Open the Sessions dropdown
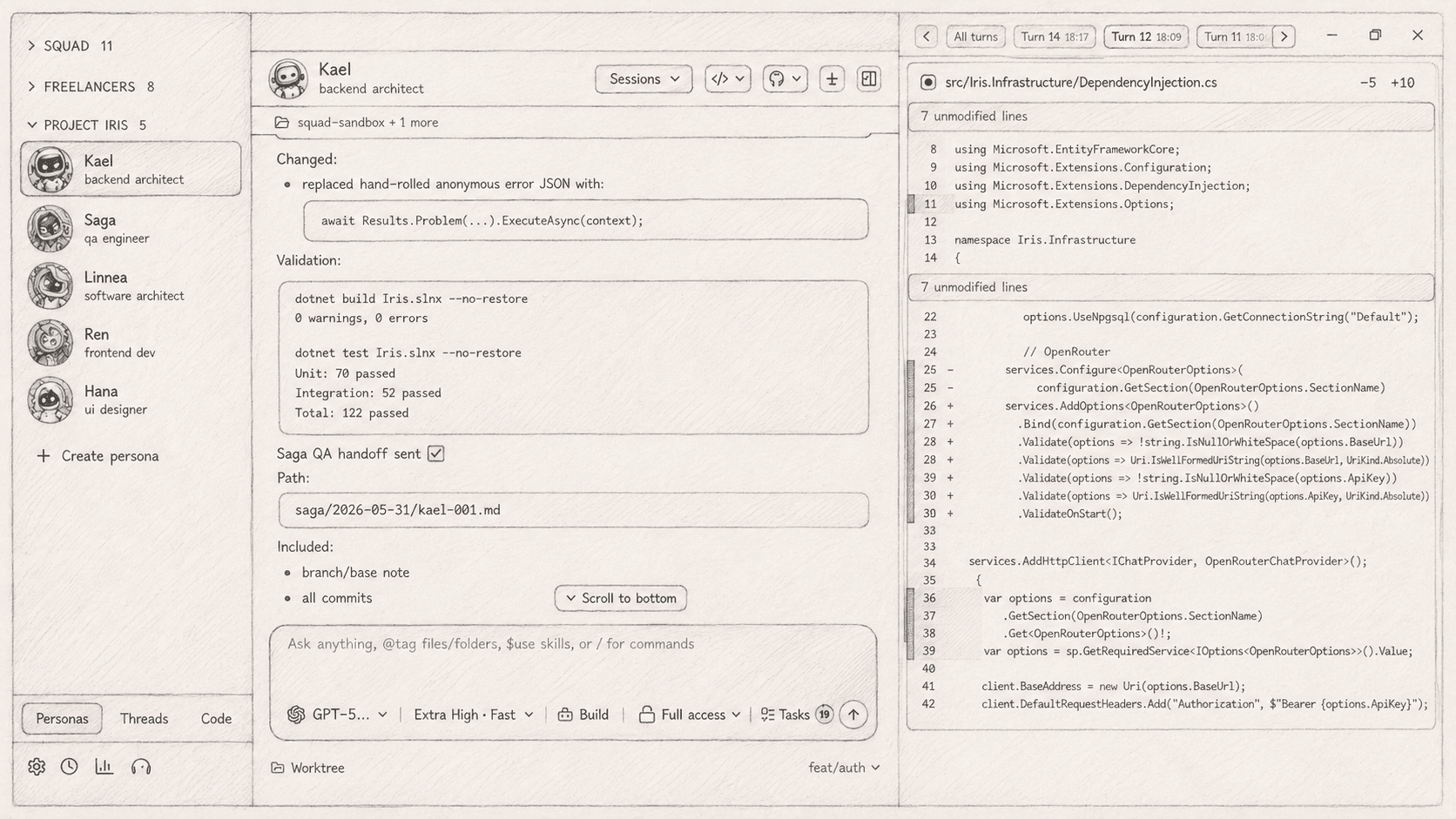 644,79
